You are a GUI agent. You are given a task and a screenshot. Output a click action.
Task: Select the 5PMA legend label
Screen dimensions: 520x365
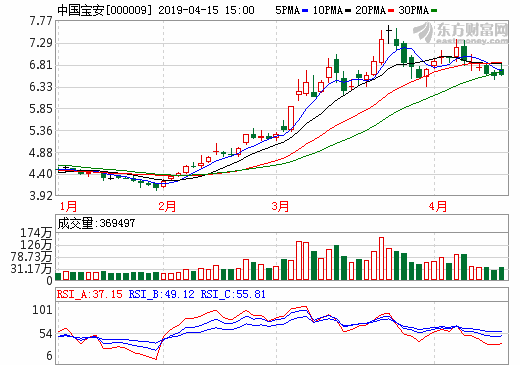(x=288, y=10)
